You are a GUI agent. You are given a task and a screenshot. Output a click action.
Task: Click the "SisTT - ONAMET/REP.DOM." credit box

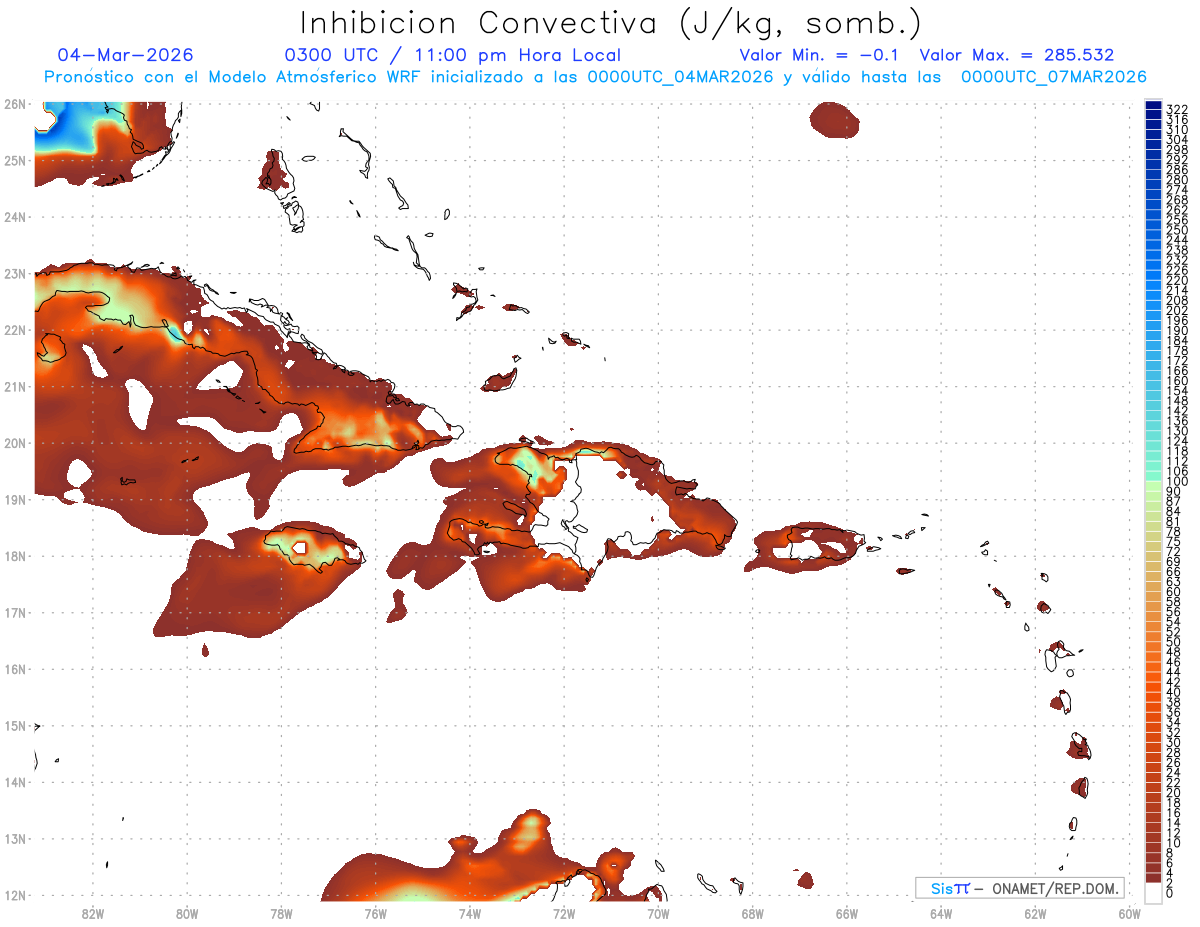click(1020, 888)
